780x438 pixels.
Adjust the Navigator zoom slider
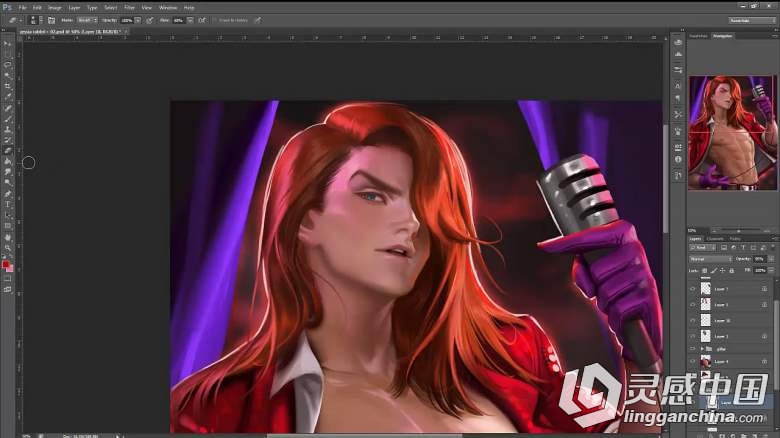pyautogui.click(x=738, y=231)
